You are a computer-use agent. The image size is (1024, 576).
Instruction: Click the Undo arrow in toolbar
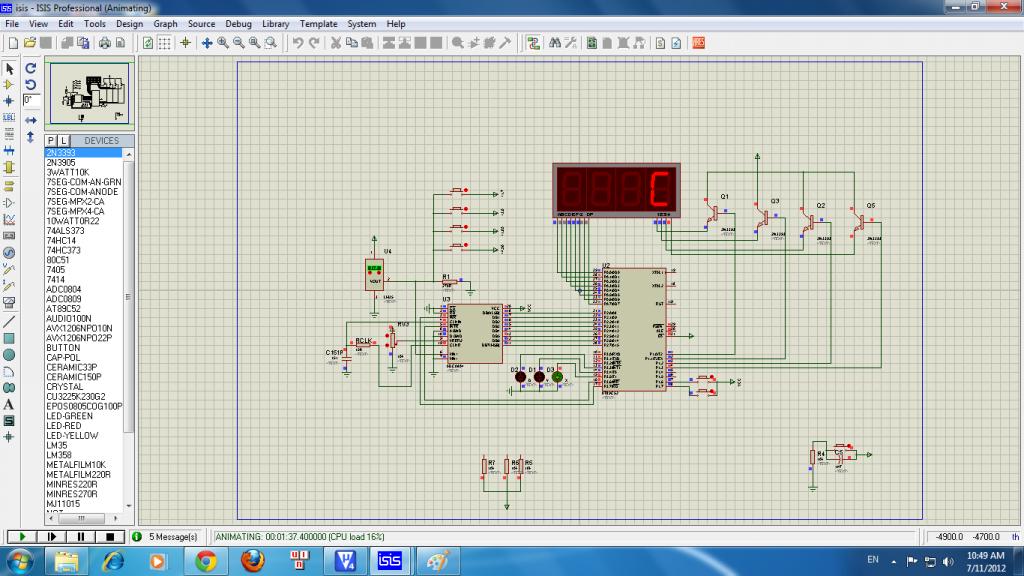[298, 43]
